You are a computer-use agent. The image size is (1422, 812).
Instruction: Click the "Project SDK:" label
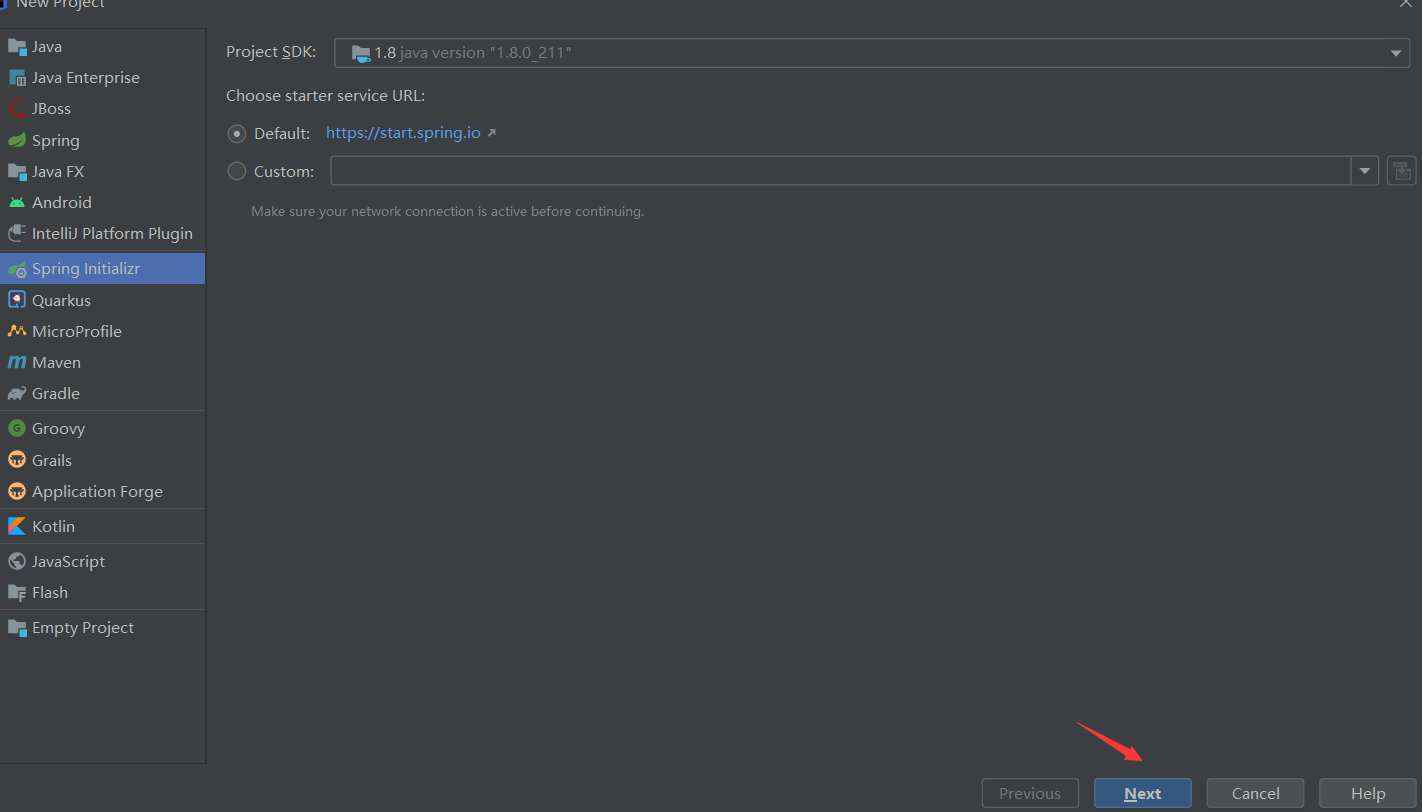(271, 52)
